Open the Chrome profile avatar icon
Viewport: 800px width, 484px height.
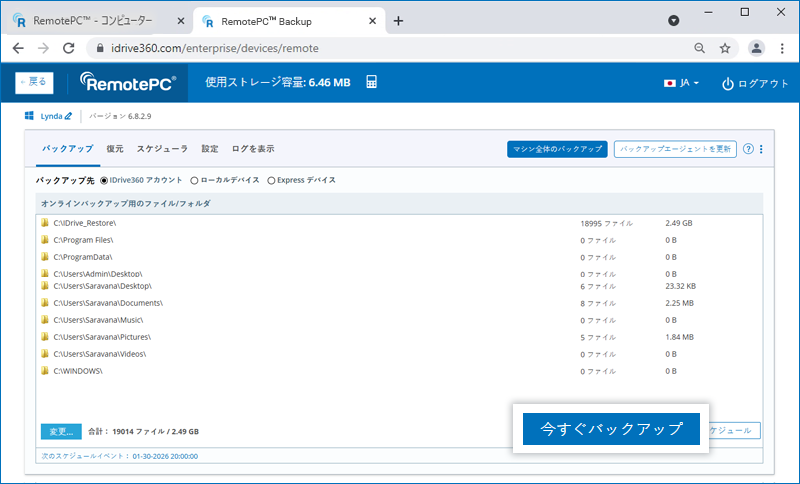tap(756, 48)
